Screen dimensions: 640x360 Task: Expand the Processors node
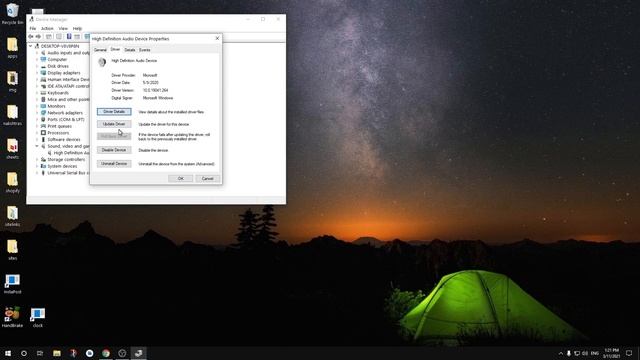pos(37,133)
